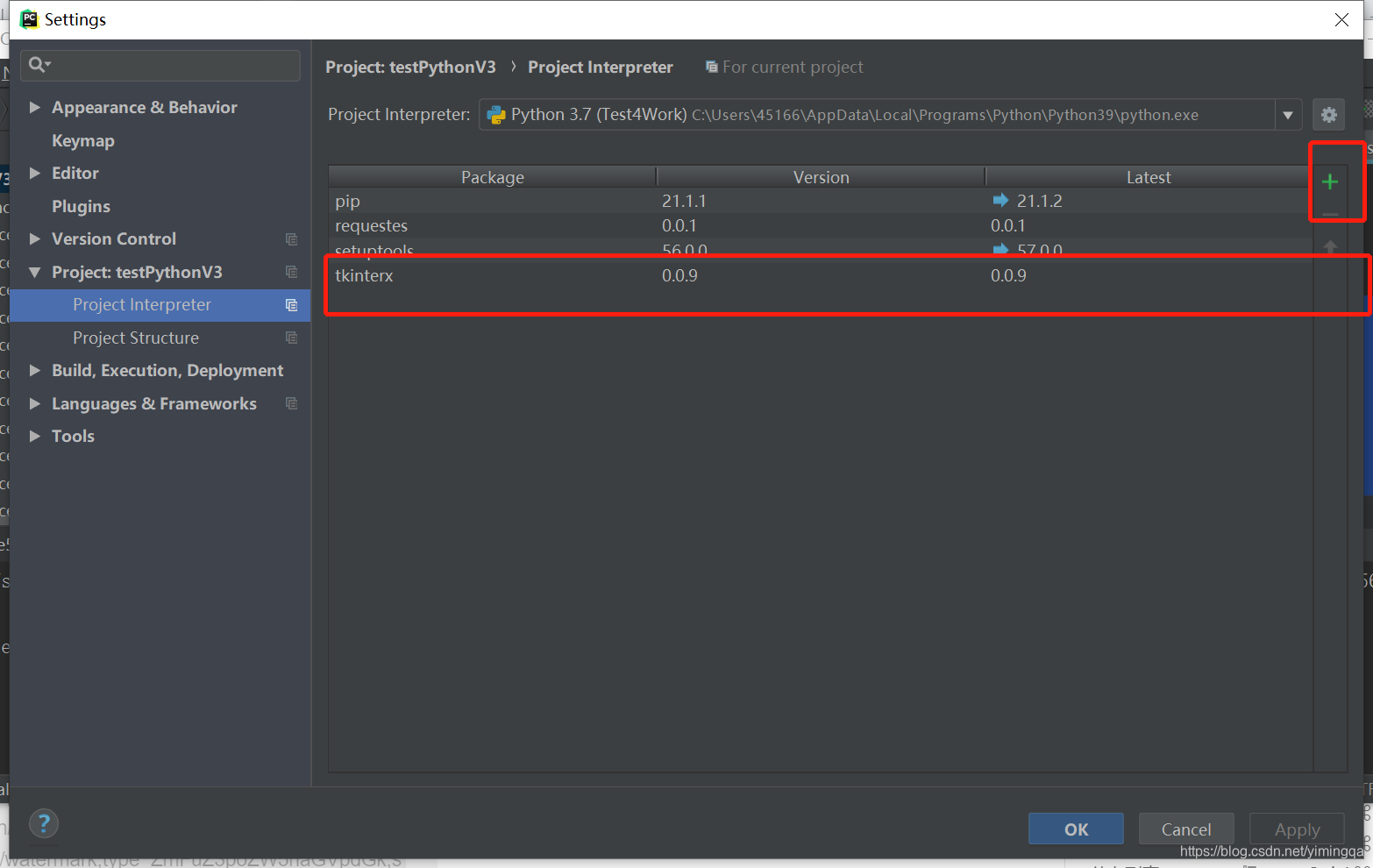The height and width of the screenshot is (868, 1373).
Task: Expand Build, Execution, Deployment section
Action: coord(35,370)
